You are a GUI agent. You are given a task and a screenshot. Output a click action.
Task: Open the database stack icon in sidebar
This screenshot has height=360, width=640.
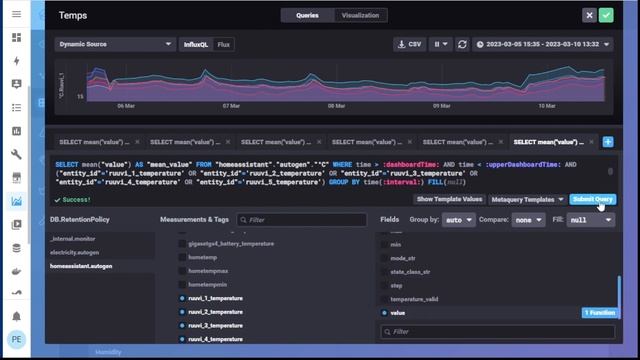16,248
